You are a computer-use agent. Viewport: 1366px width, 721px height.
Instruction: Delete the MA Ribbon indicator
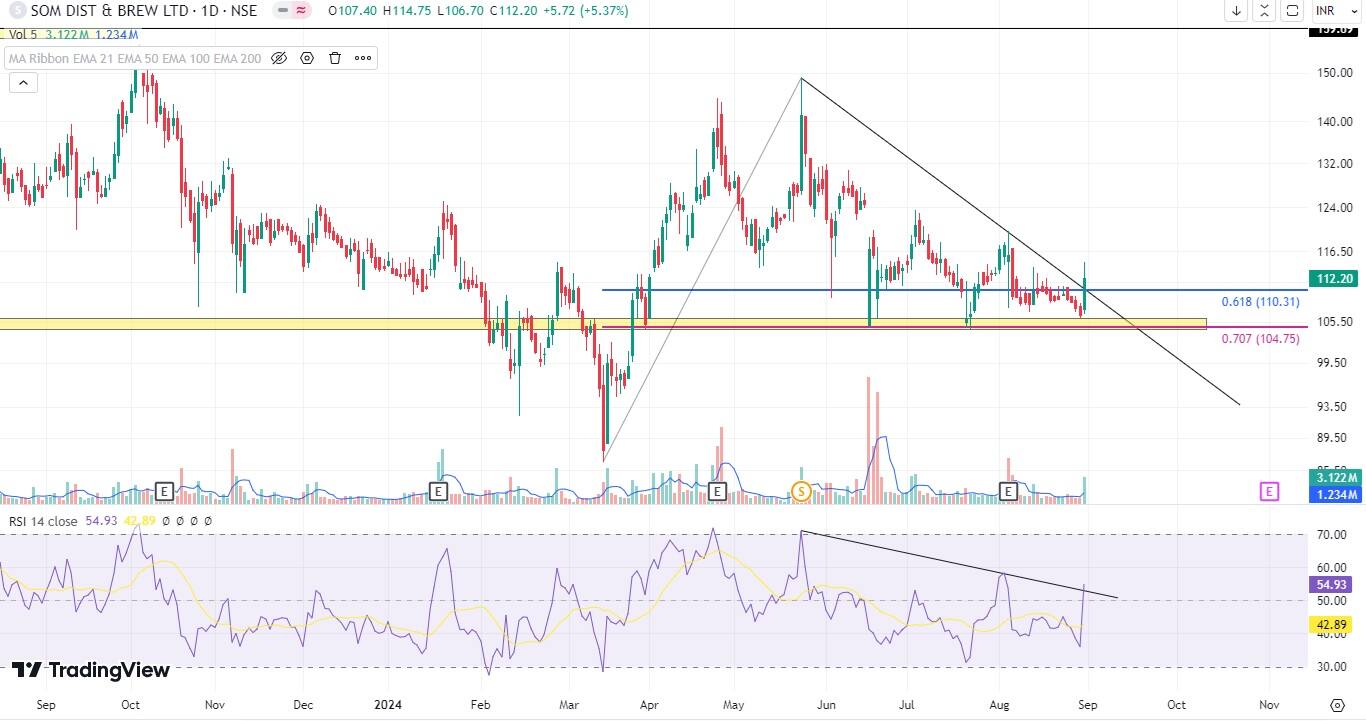(335, 58)
